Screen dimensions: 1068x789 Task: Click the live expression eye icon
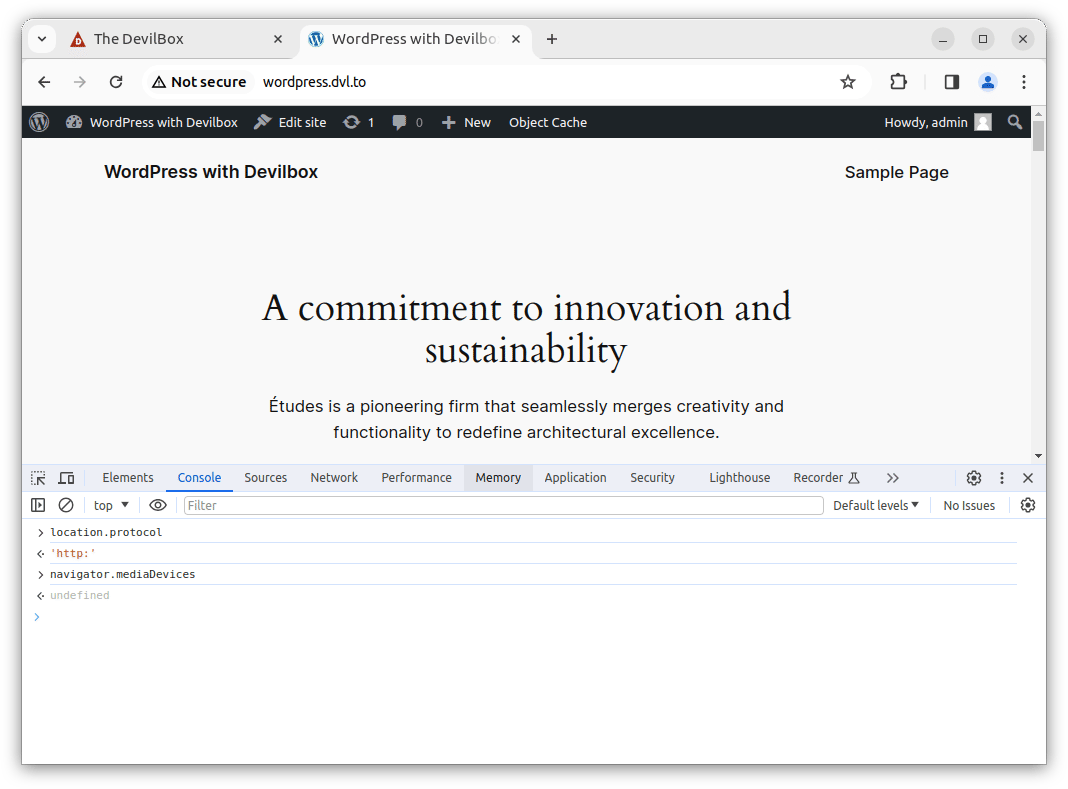(x=157, y=506)
